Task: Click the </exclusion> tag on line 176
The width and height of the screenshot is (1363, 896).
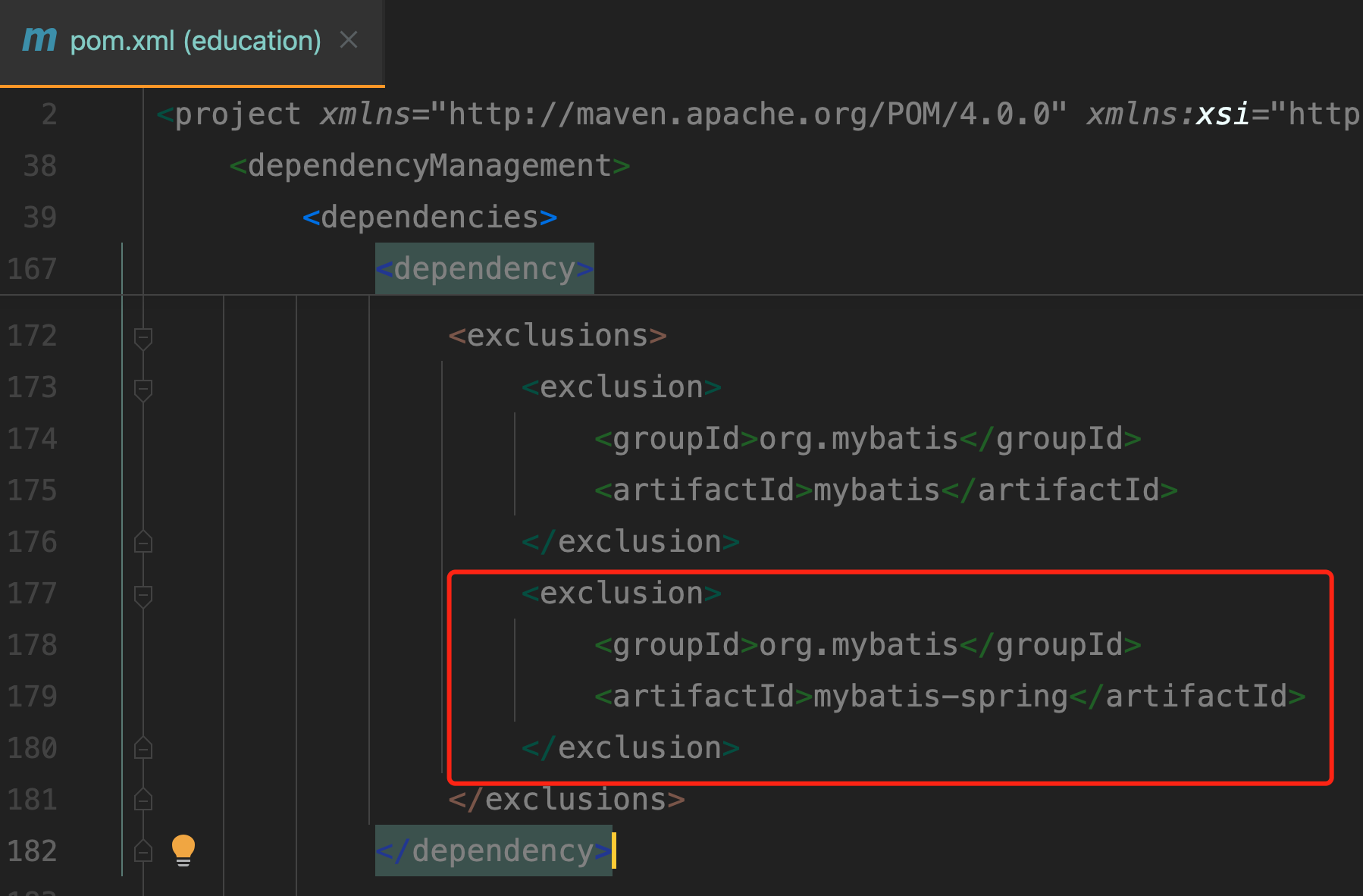Action: [x=631, y=542]
